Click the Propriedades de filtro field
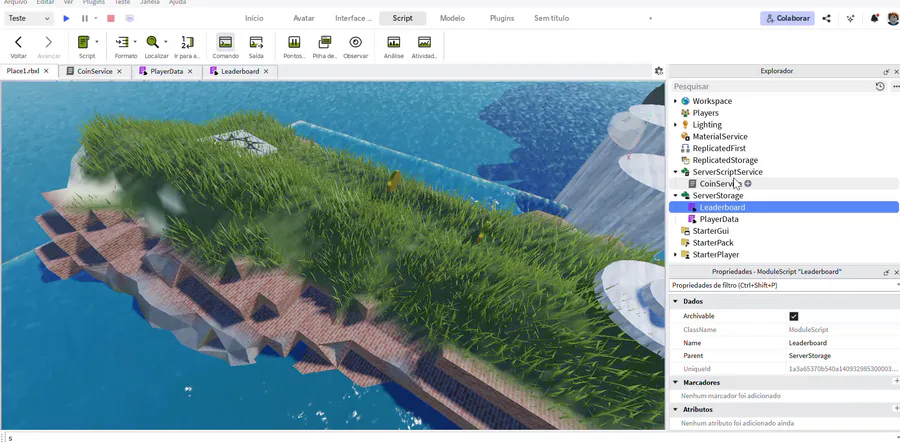The width and height of the screenshot is (900, 442). [782, 285]
